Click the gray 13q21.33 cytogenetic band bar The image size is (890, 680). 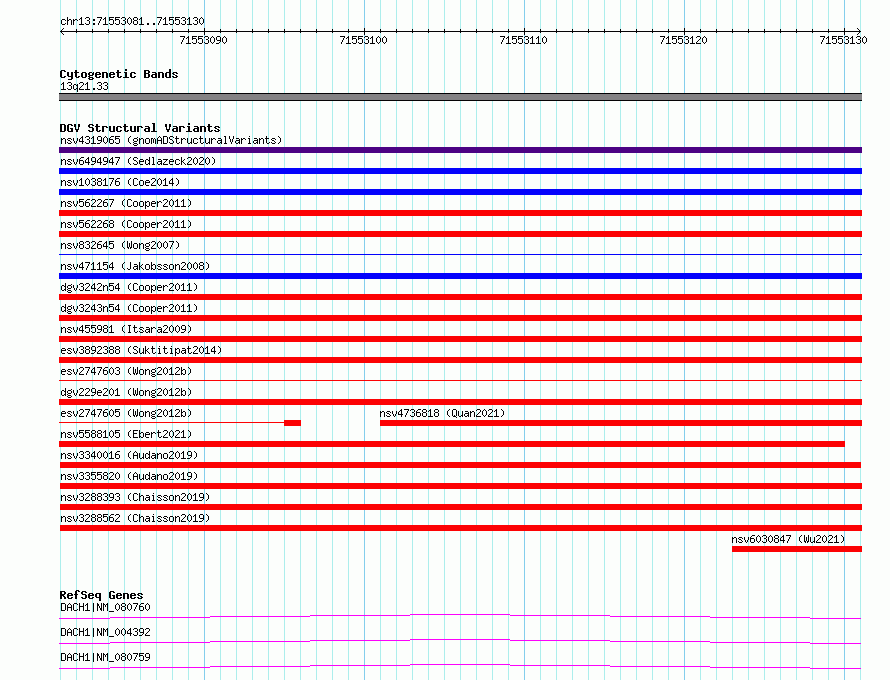460,97
